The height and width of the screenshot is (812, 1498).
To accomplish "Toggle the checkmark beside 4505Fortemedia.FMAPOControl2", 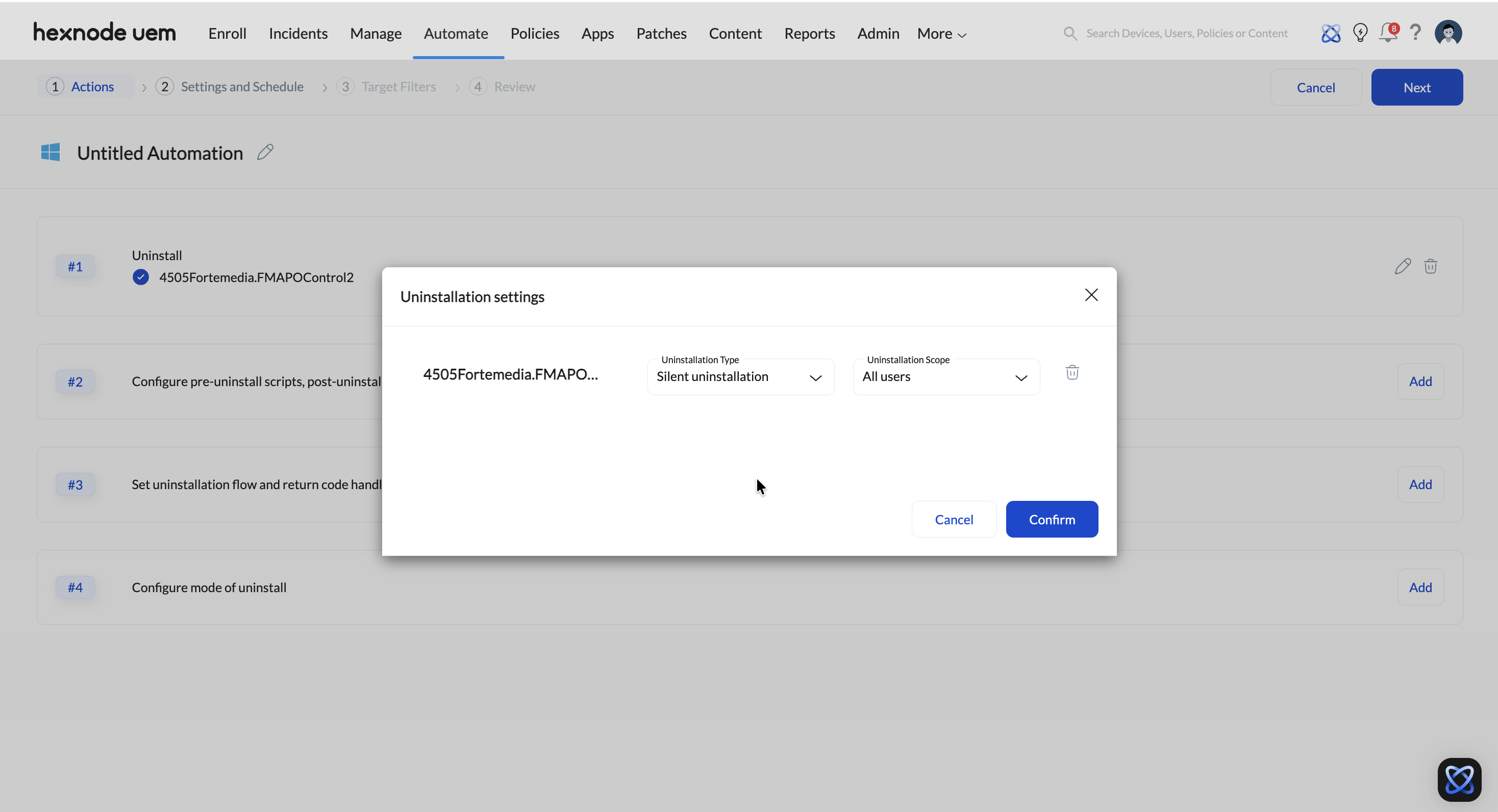I will click(x=140, y=277).
